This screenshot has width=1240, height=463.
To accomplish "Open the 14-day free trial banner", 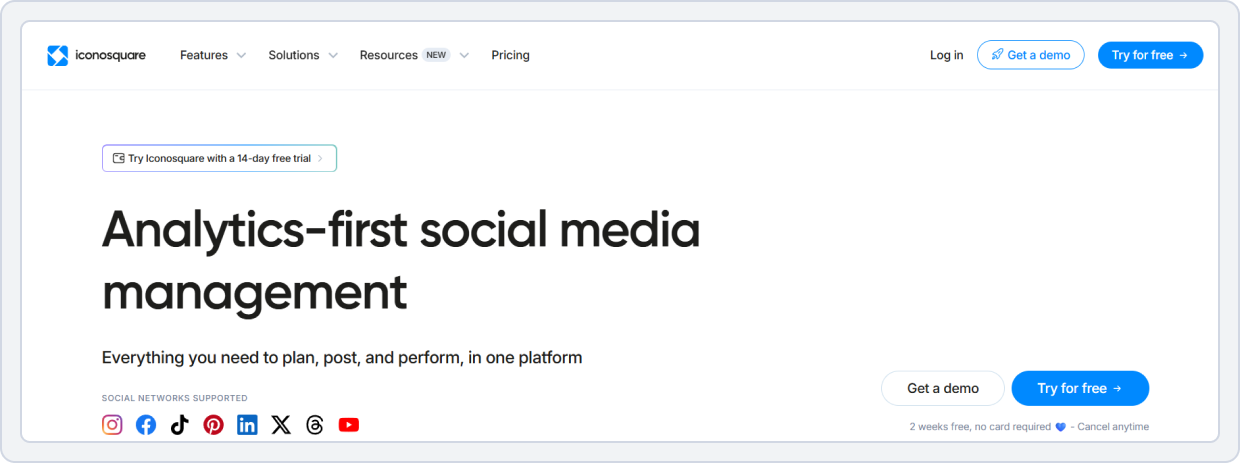I will tap(219, 158).
